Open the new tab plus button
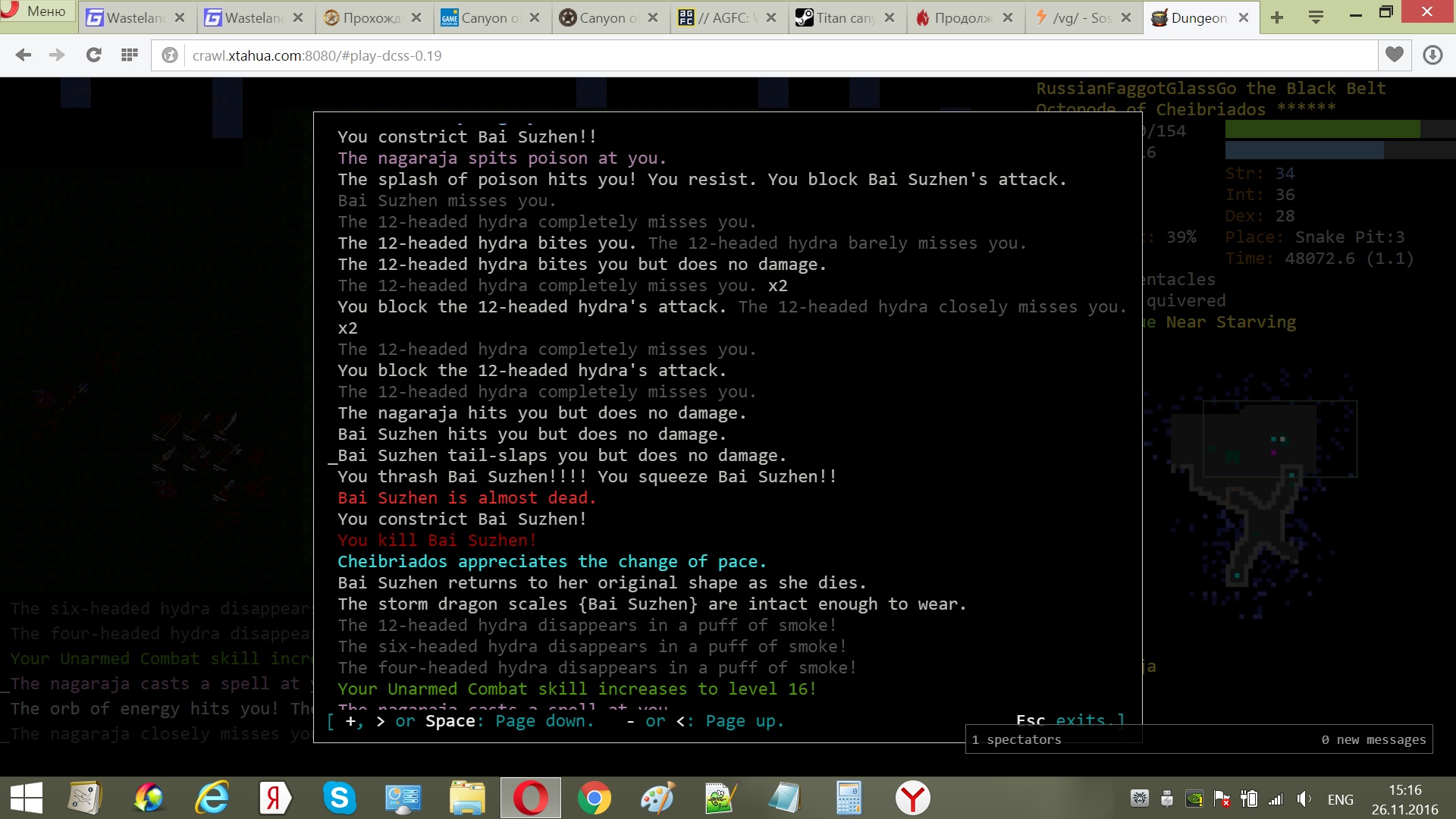 pyautogui.click(x=1277, y=17)
